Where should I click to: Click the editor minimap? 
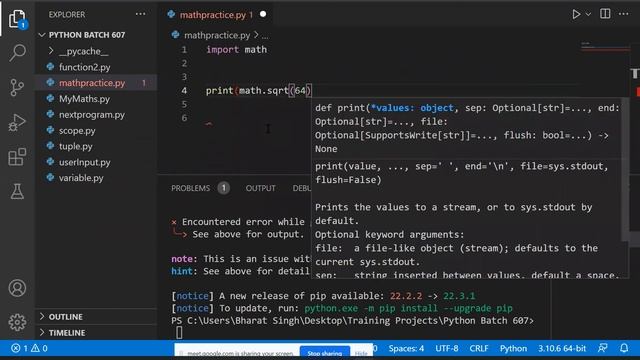(606, 46)
